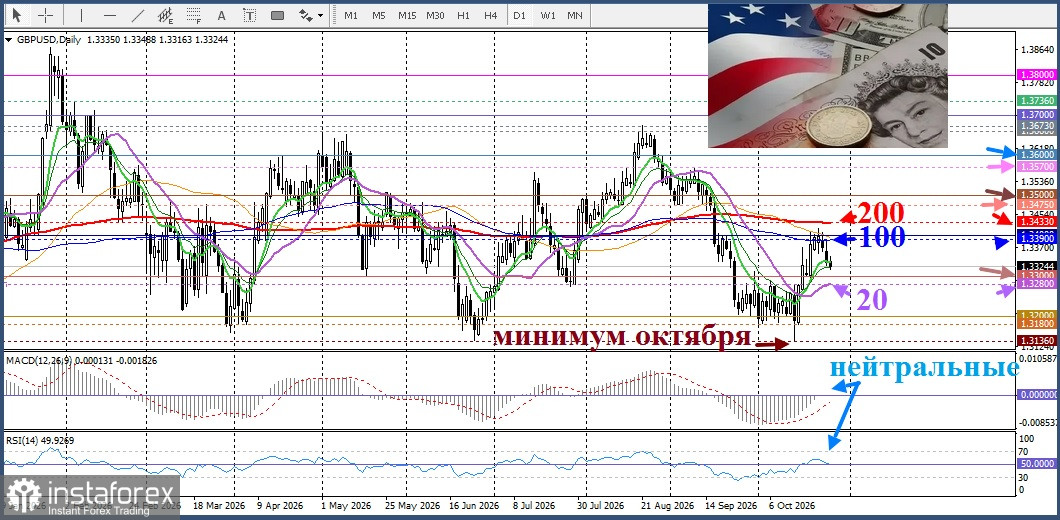
Task: Click the 1.36000 blue level label
Action: (1036, 154)
